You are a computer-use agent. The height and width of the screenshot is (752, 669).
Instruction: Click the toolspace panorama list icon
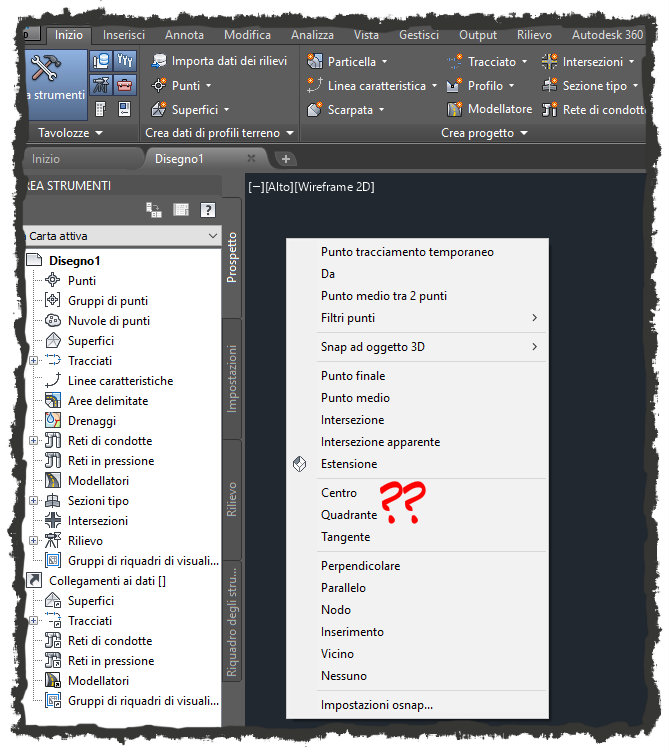181,210
